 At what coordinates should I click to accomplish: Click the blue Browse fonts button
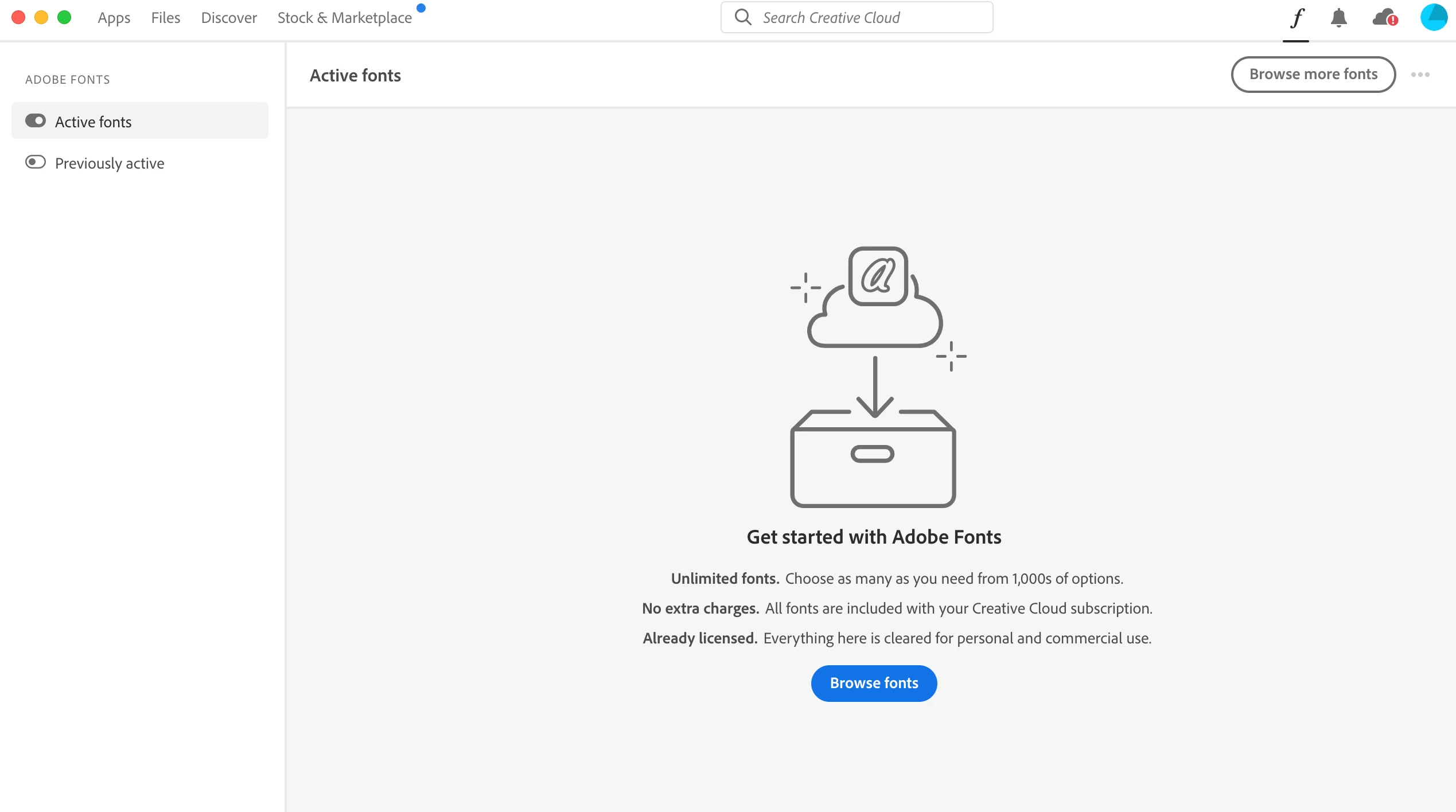pyautogui.click(x=874, y=683)
